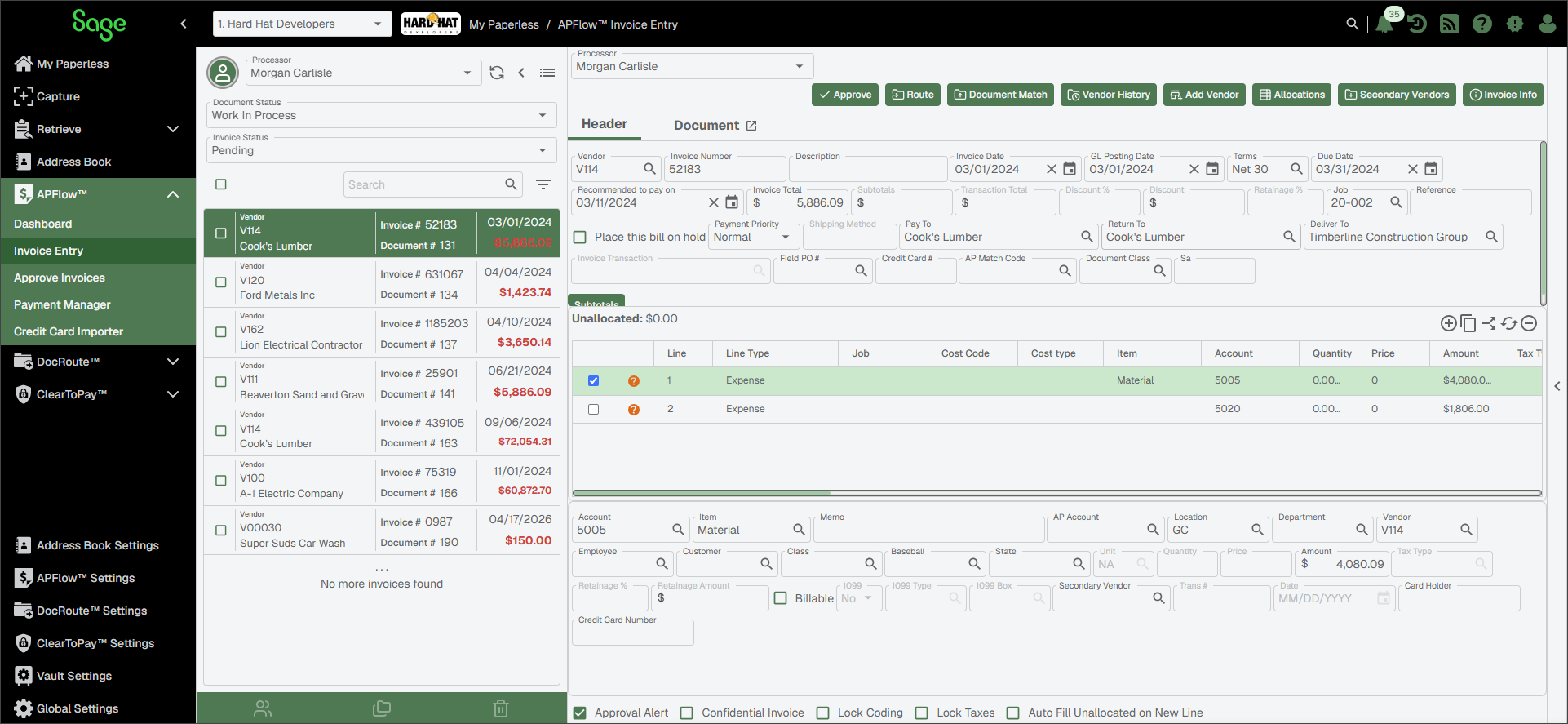This screenshot has height=724, width=1568.
Task: Enable Lock Coding checkbox
Action: point(823,713)
